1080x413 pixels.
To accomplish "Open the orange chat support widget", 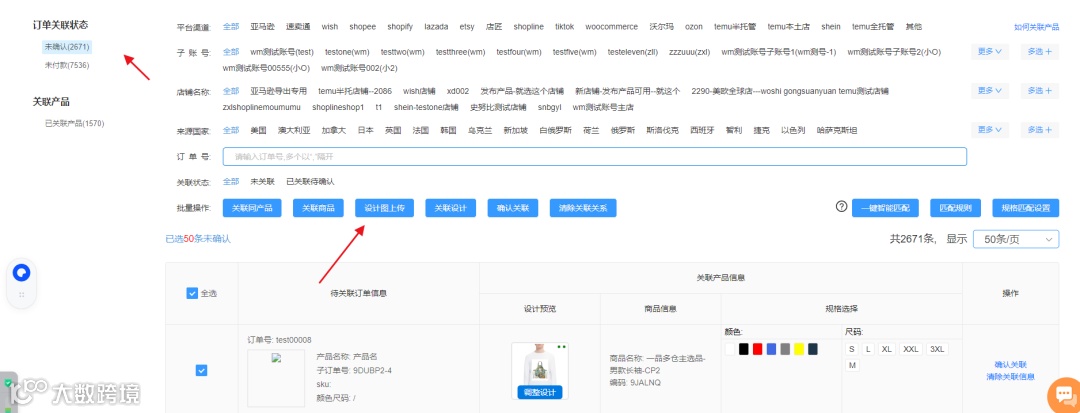I will click(1063, 394).
